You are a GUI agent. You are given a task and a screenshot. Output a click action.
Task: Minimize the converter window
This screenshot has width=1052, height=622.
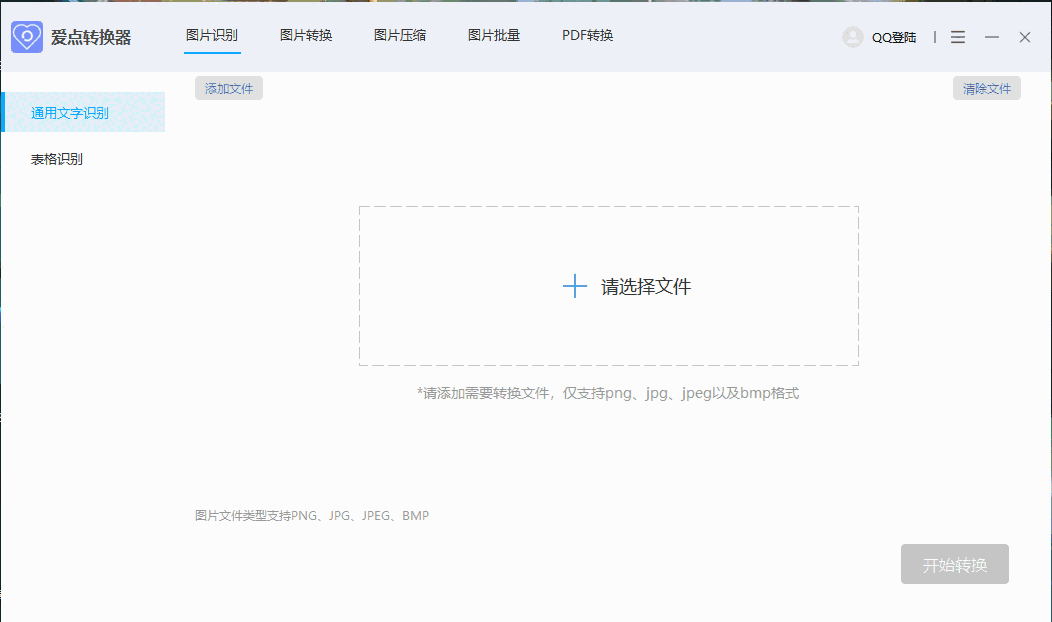tap(992, 37)
